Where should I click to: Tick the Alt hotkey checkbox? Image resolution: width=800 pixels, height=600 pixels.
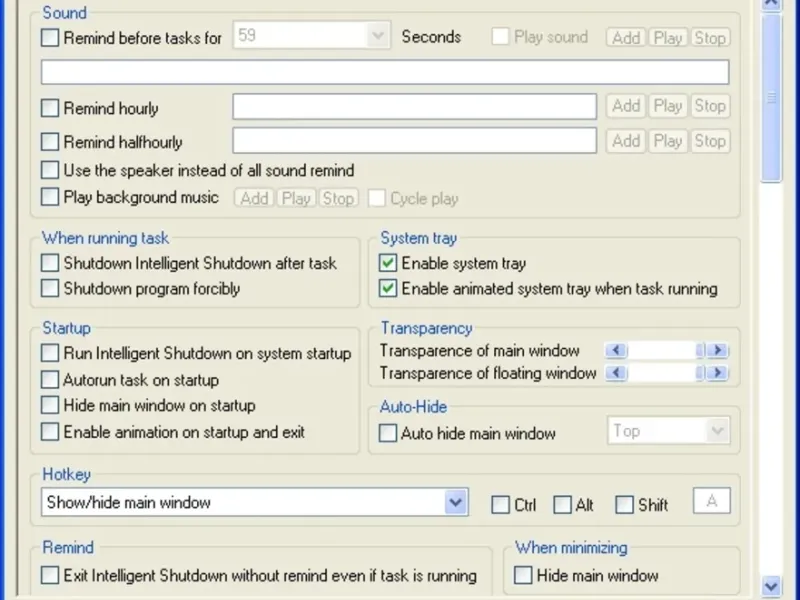click(x=562, y=505)
